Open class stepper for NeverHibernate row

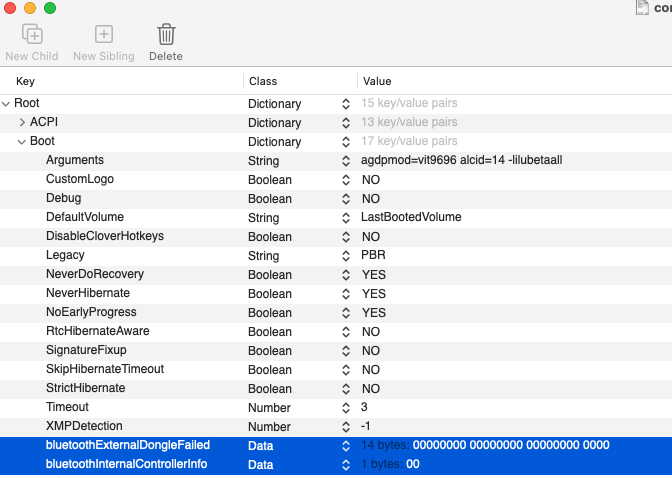[346, 294]
